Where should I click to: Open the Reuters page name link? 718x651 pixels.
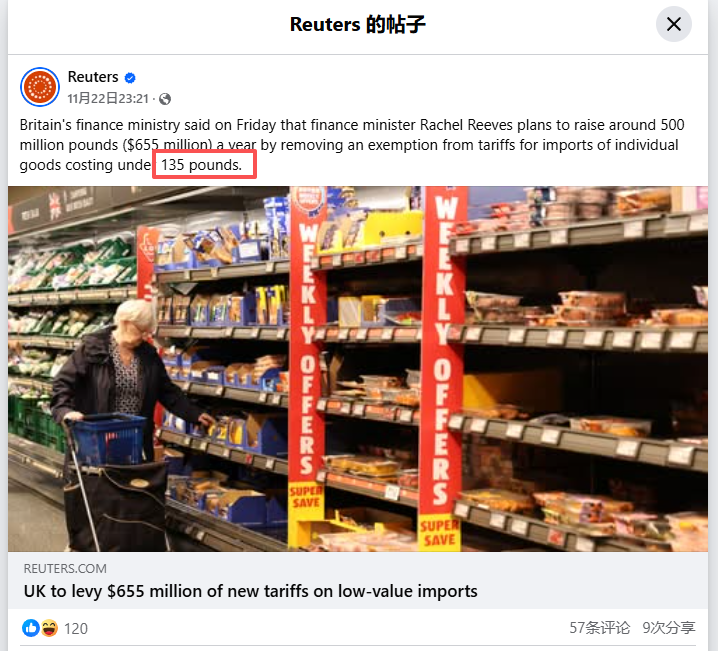tap(93, 77)
